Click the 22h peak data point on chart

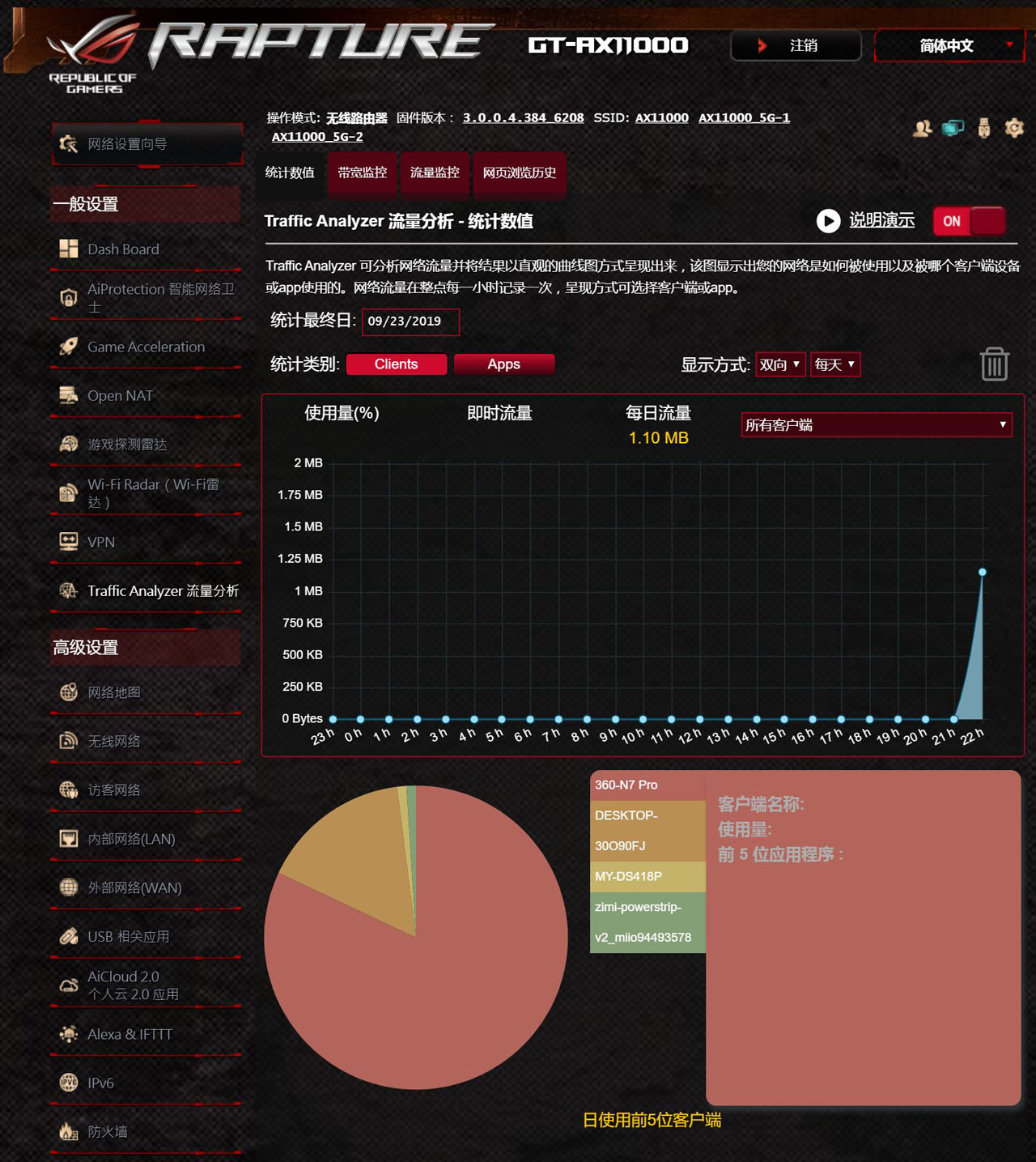983,572
